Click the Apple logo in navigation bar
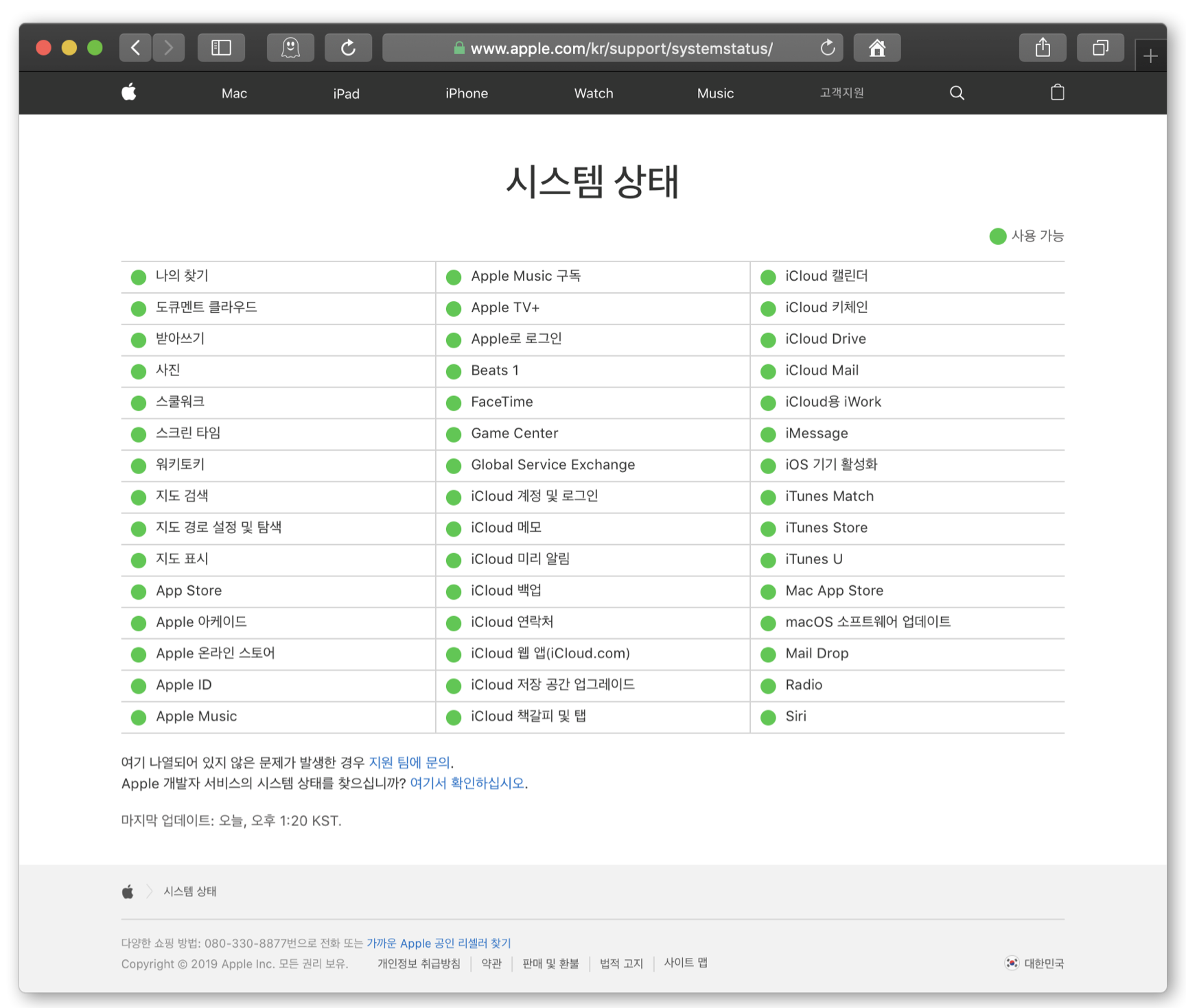 (129, 93)
